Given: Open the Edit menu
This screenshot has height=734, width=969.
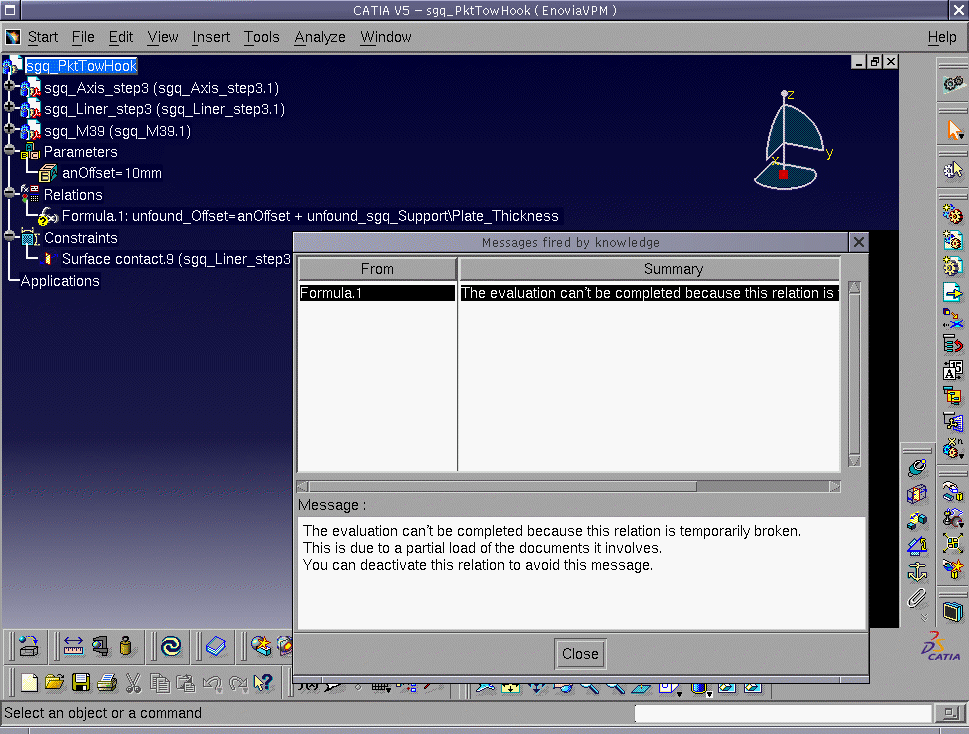Looking at the screenshot, I should coord(121,37).
